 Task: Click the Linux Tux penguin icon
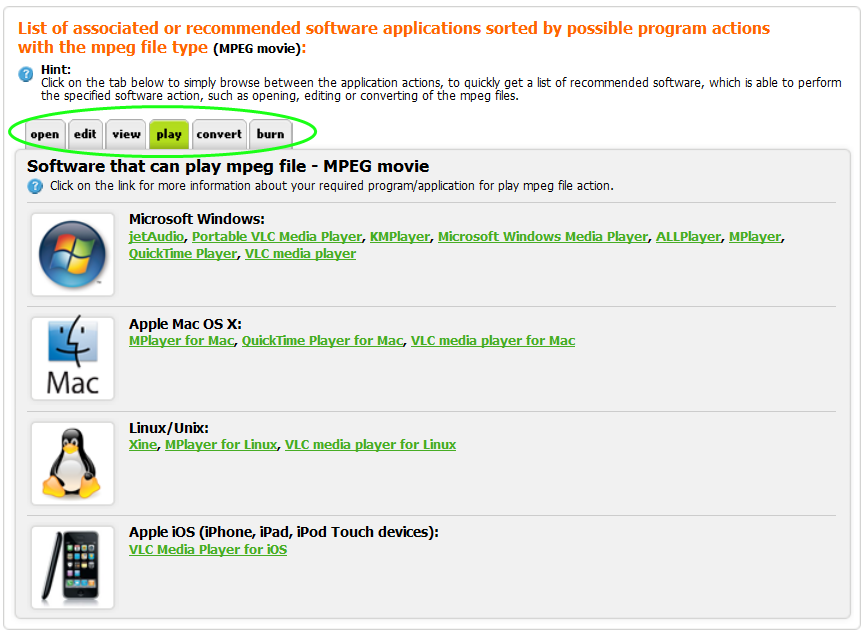(72, 463)
